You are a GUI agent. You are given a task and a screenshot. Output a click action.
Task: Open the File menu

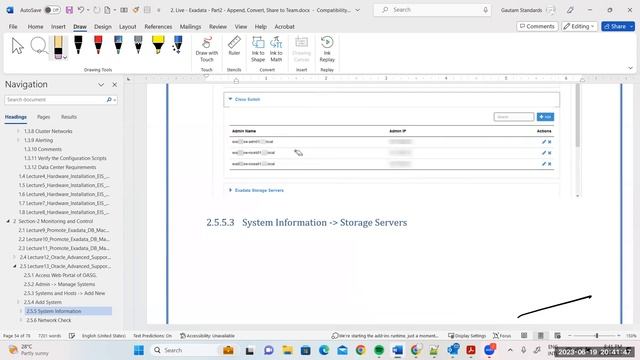click(x=13, y=27)
